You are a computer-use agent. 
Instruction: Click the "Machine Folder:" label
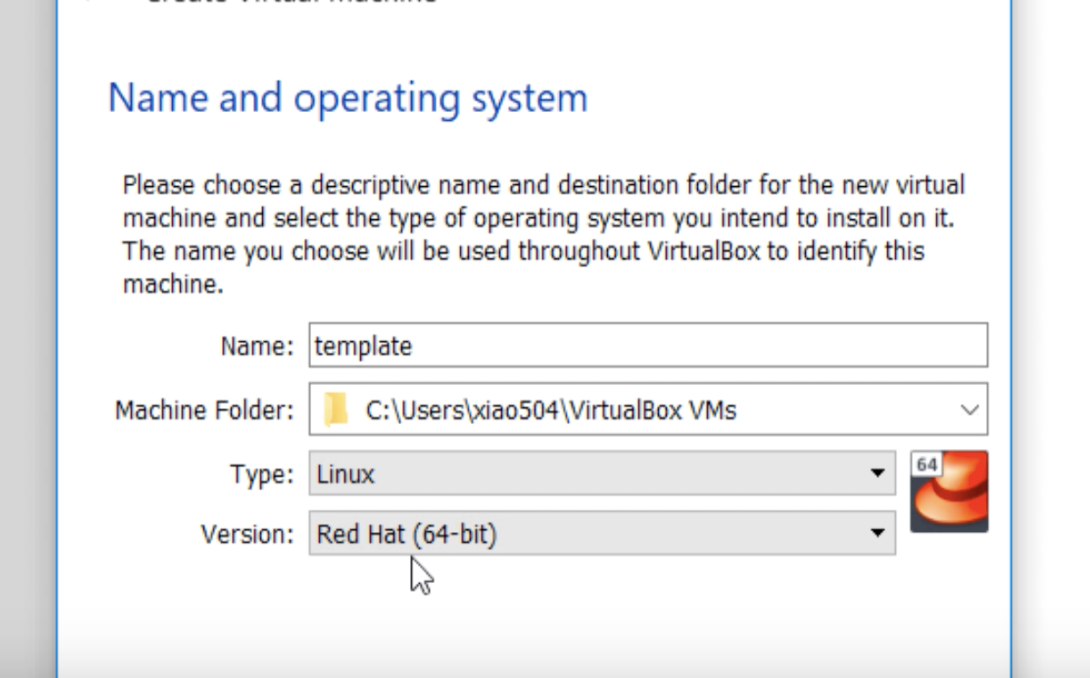click(x=205, y=410)
